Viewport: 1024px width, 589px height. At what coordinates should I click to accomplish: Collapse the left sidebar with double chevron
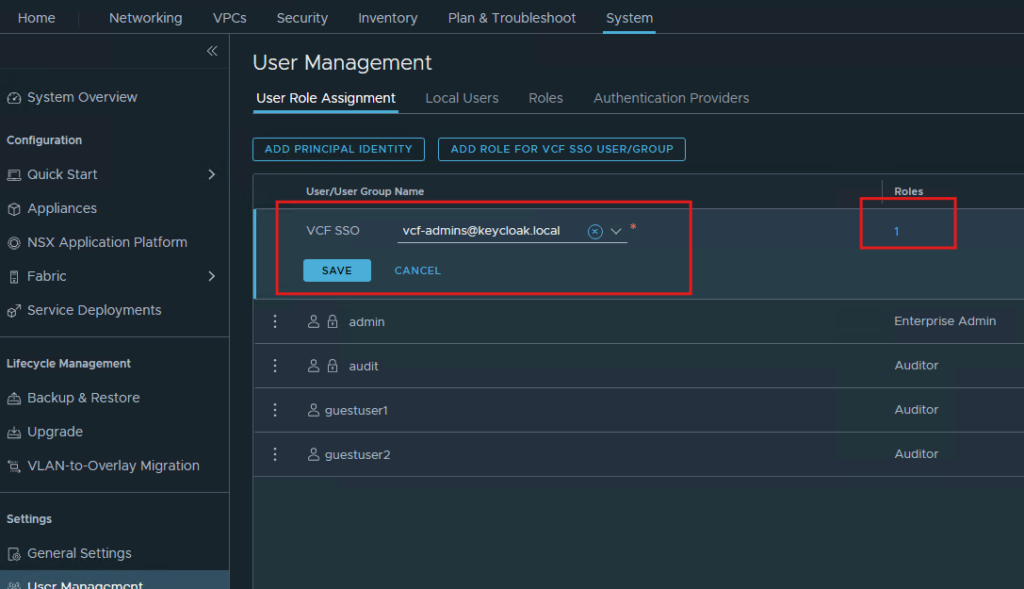(x=212, y=51)
